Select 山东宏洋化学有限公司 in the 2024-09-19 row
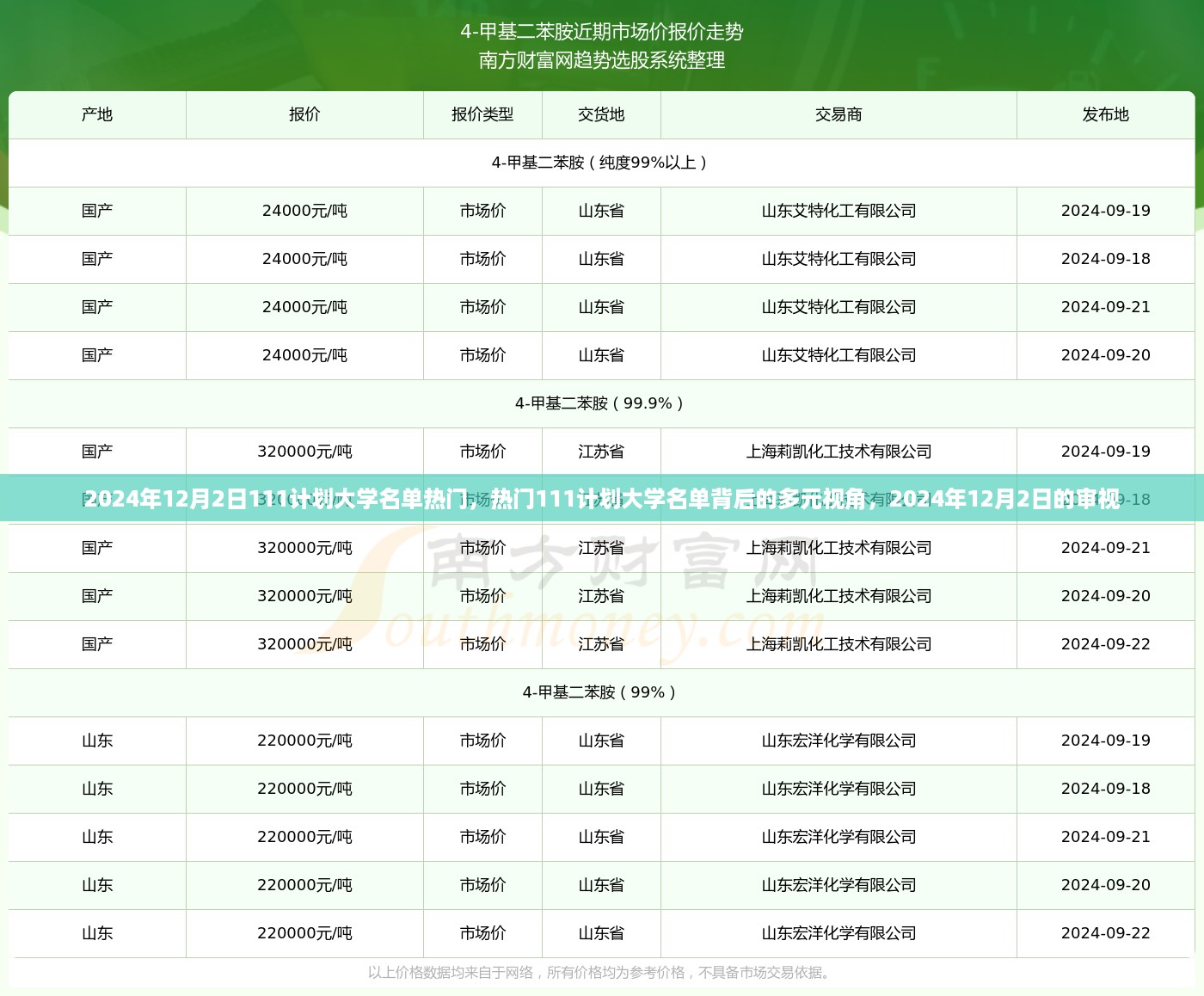The image size is (1204, 996). 838,741
